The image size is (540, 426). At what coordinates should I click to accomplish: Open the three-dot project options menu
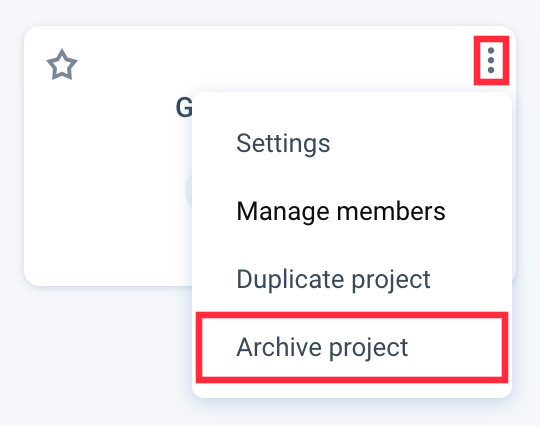tap(491, 60)
